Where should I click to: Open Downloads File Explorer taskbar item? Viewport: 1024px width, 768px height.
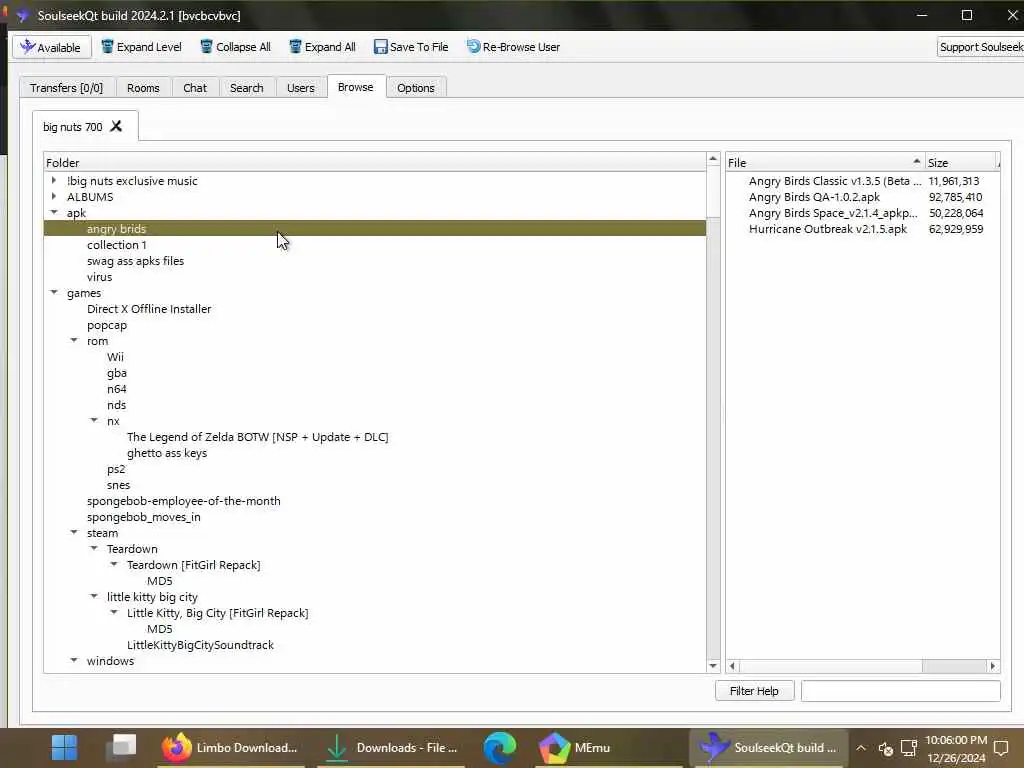tap(391, 747)
